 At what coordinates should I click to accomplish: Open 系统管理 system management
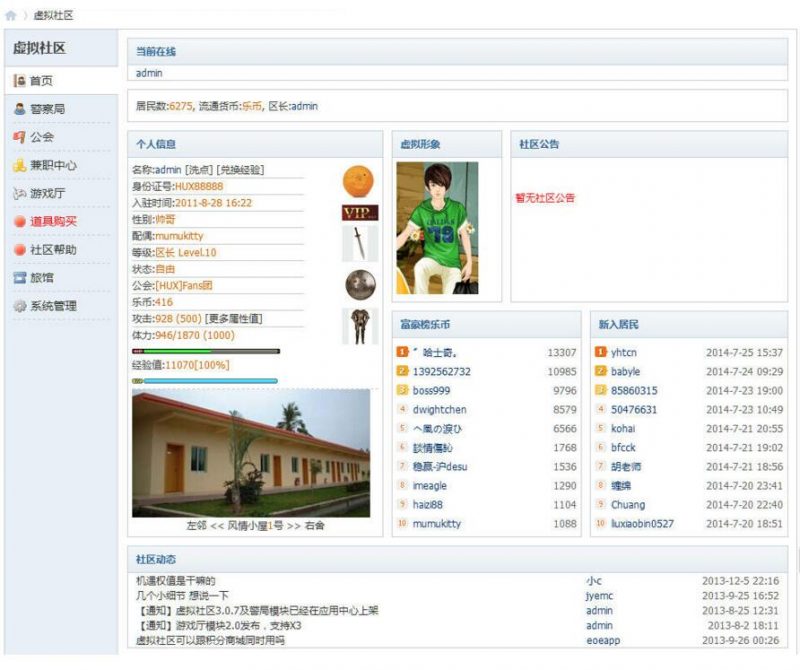pyautogui.click(x=45, y=305)
